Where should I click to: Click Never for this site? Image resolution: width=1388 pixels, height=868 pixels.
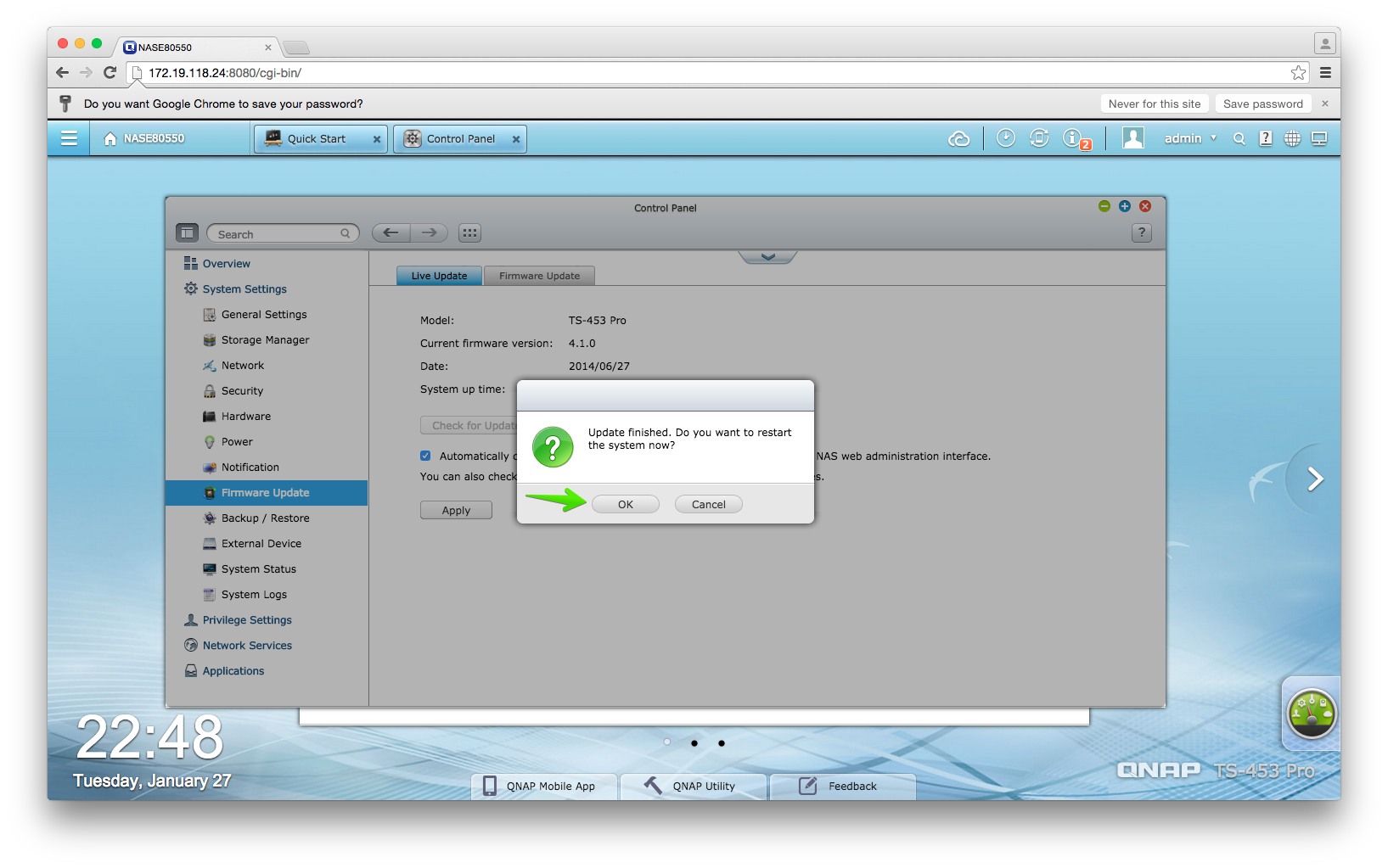(1155, 104)
